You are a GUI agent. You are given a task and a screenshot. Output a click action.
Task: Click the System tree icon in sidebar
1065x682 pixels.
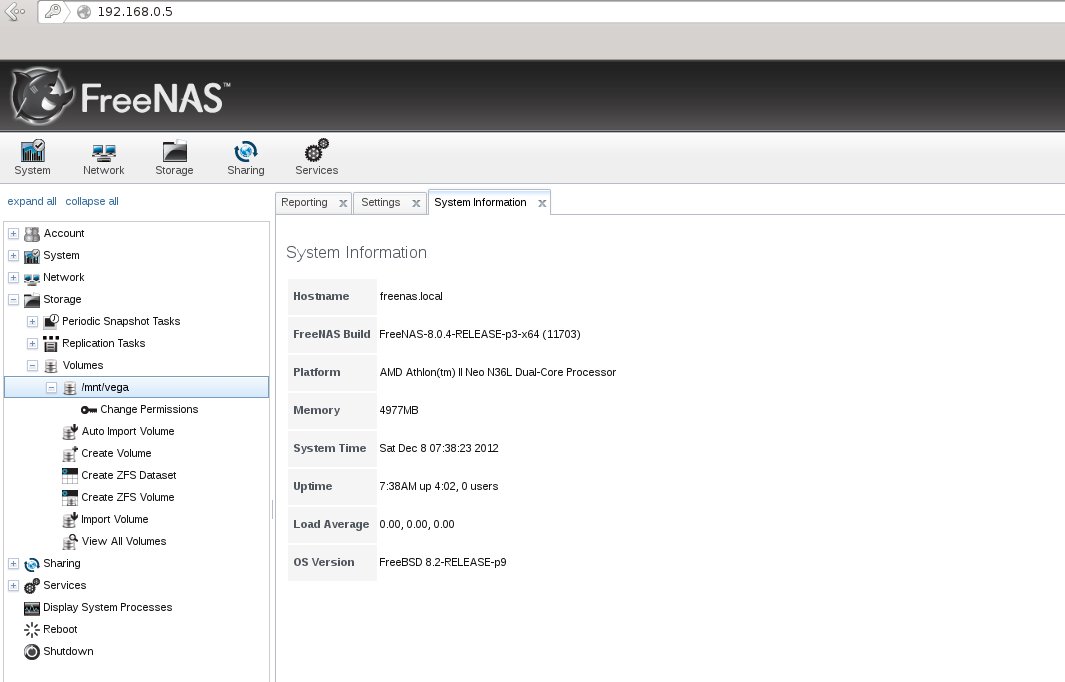click(32, 256)
